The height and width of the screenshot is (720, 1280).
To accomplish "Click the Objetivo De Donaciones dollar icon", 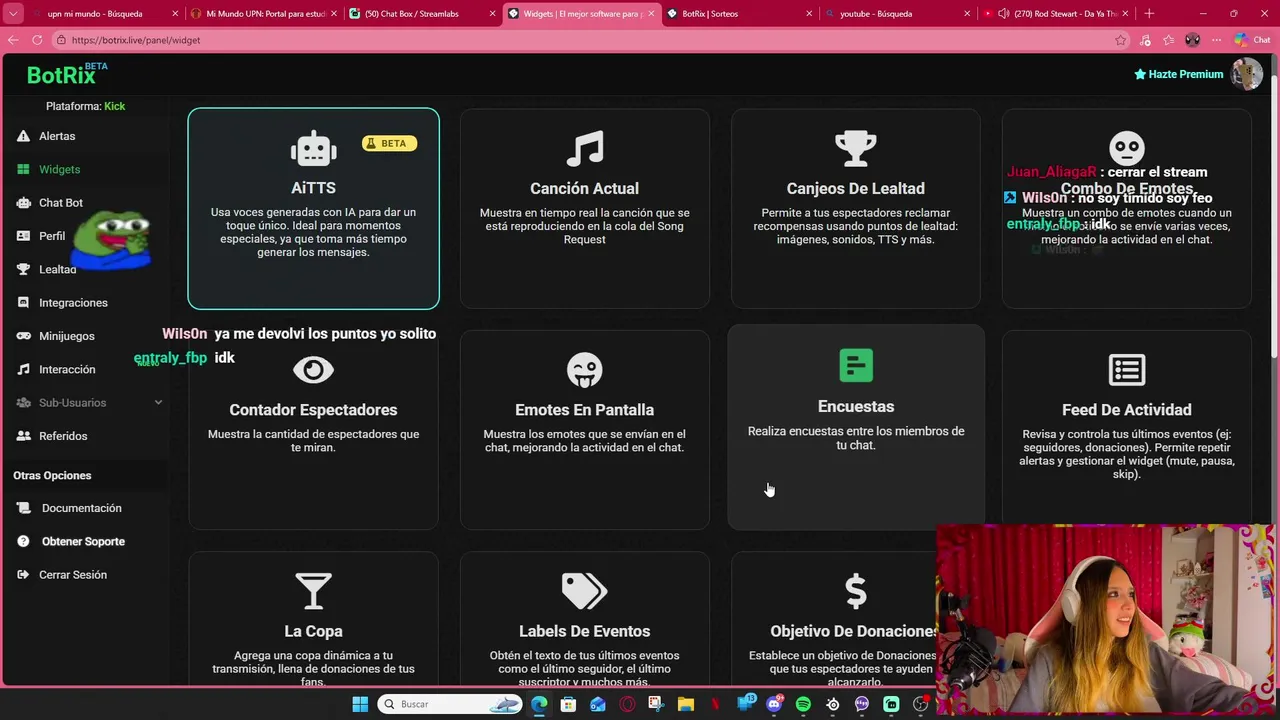I will [856, 591].
